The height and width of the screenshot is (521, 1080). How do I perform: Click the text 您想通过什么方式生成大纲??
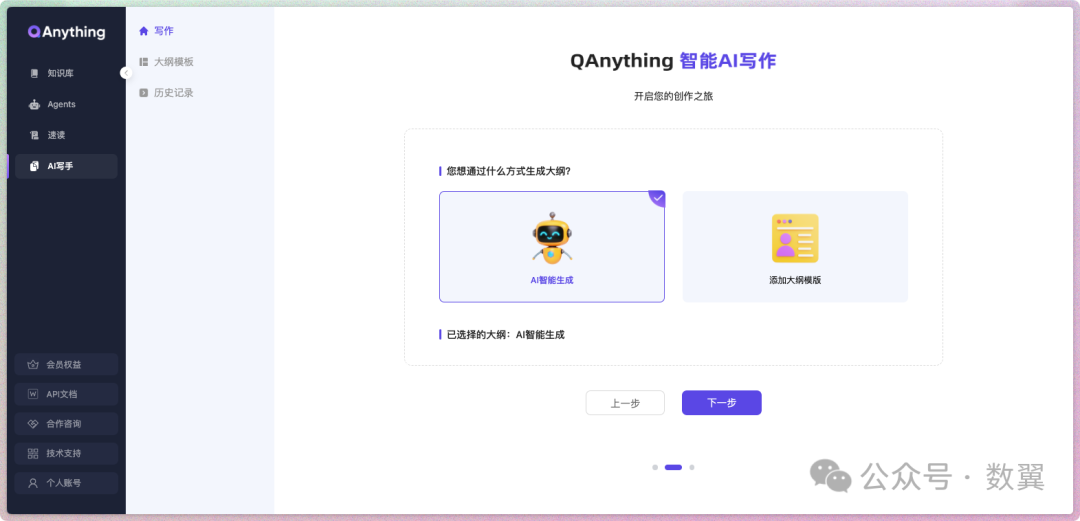tap(508, 171)
